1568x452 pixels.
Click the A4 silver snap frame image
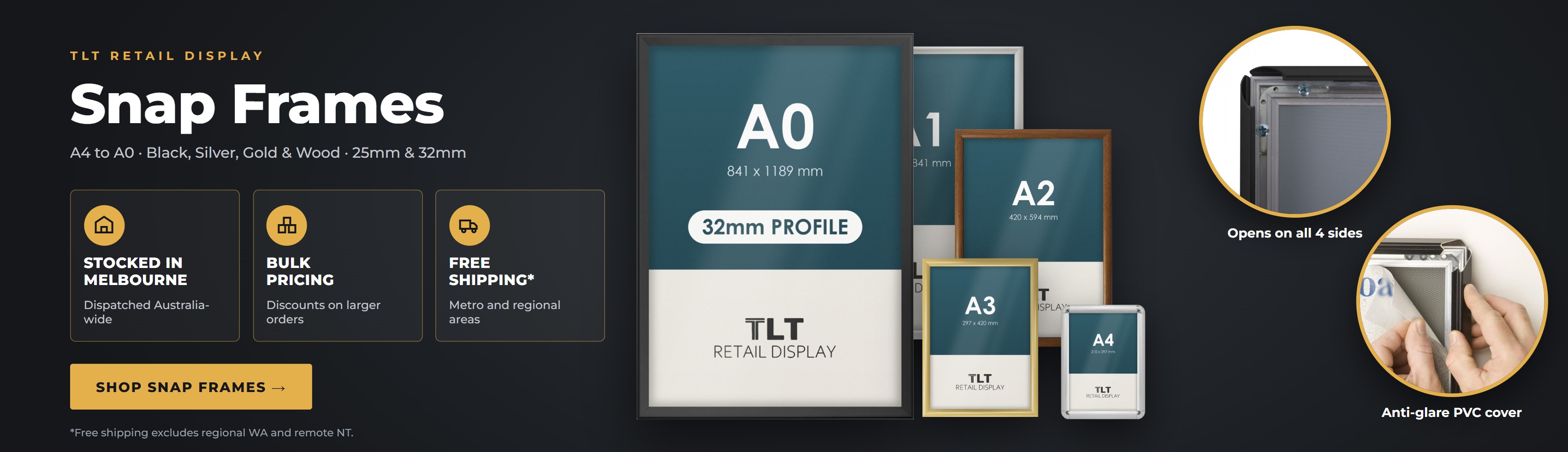click(1103, 362)
